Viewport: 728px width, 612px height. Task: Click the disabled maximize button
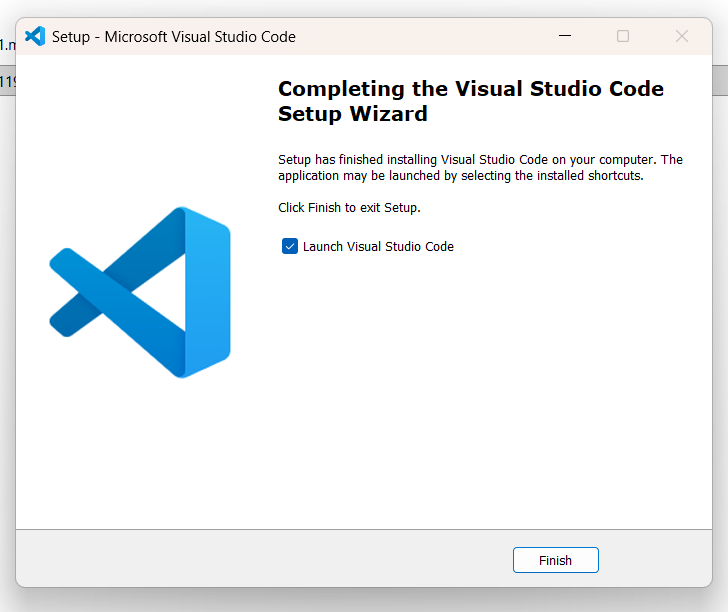click(x=623, y=36)
